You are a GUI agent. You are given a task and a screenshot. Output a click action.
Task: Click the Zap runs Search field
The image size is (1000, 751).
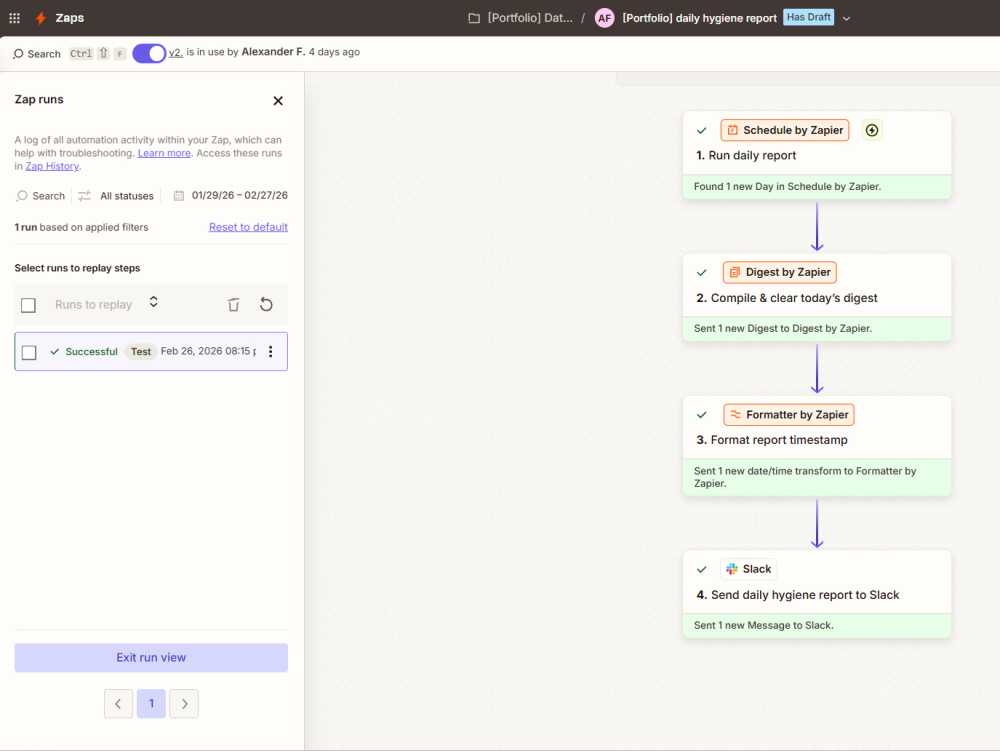[41, 196]
